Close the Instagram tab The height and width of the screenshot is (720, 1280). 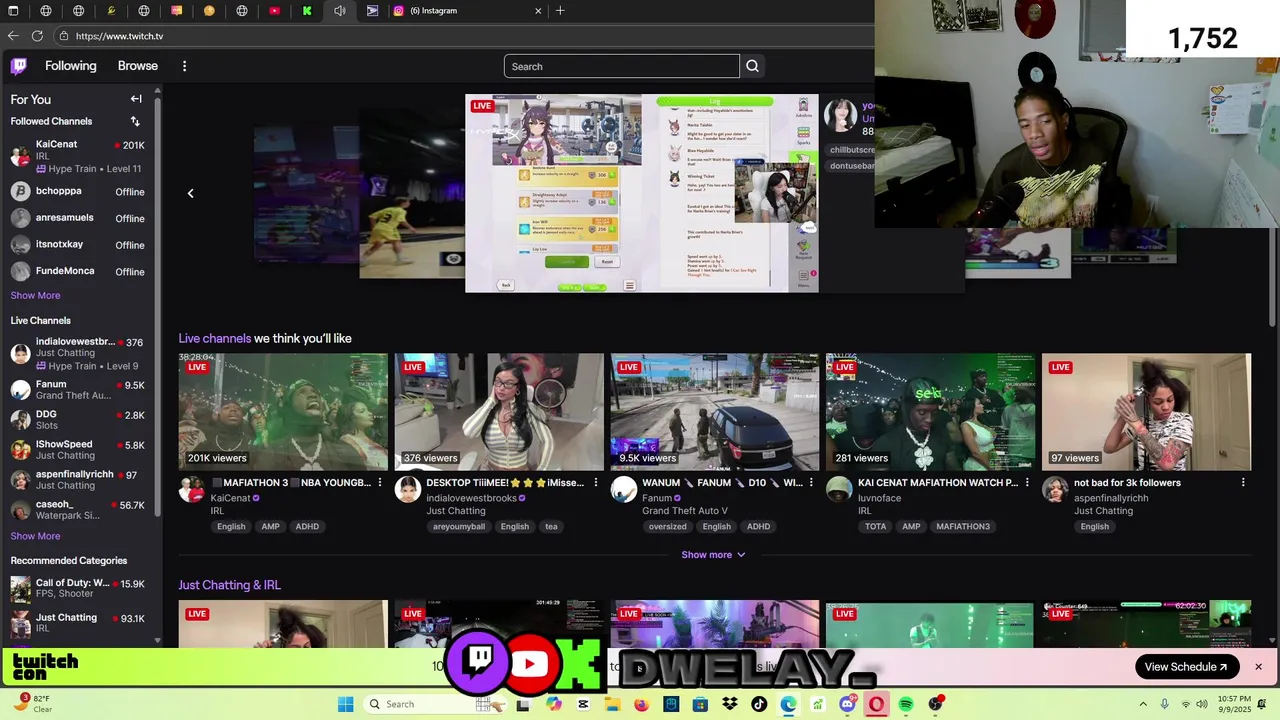(538, 11)
